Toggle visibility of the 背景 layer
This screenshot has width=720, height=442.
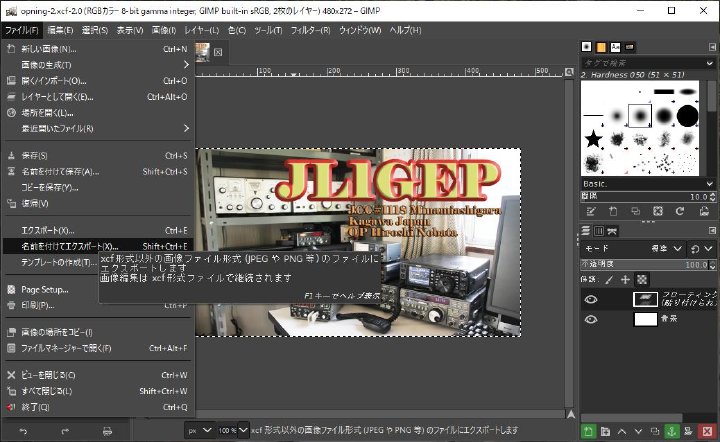point(590,319)
